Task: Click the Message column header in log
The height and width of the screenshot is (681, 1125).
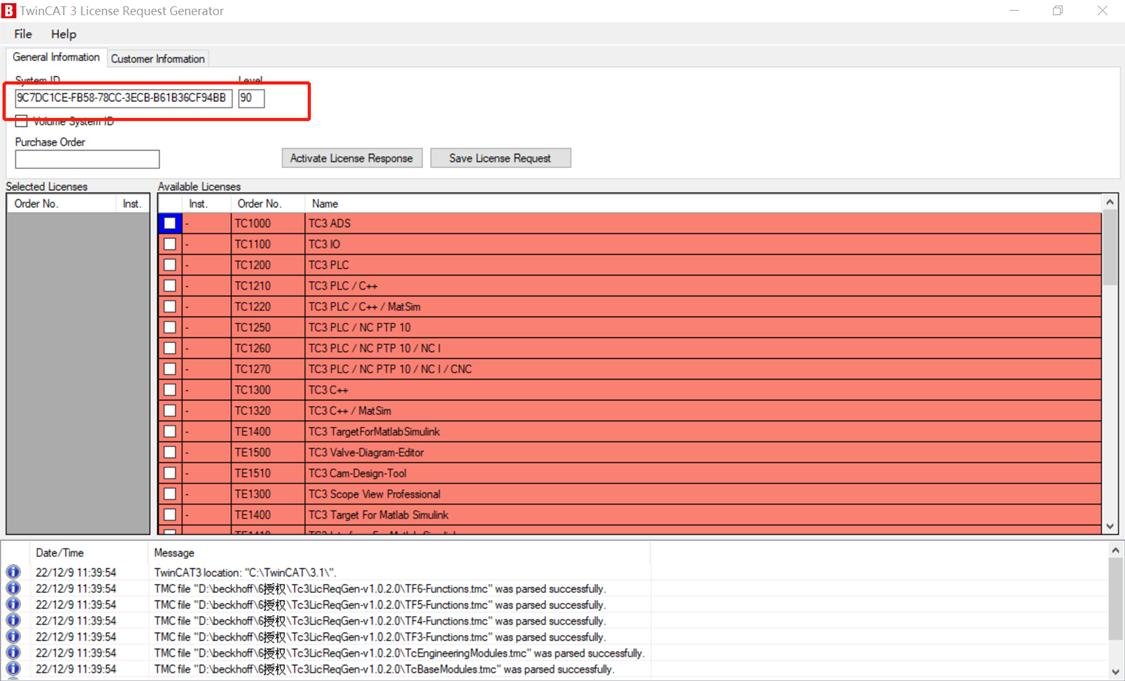Action: (399, 553)
